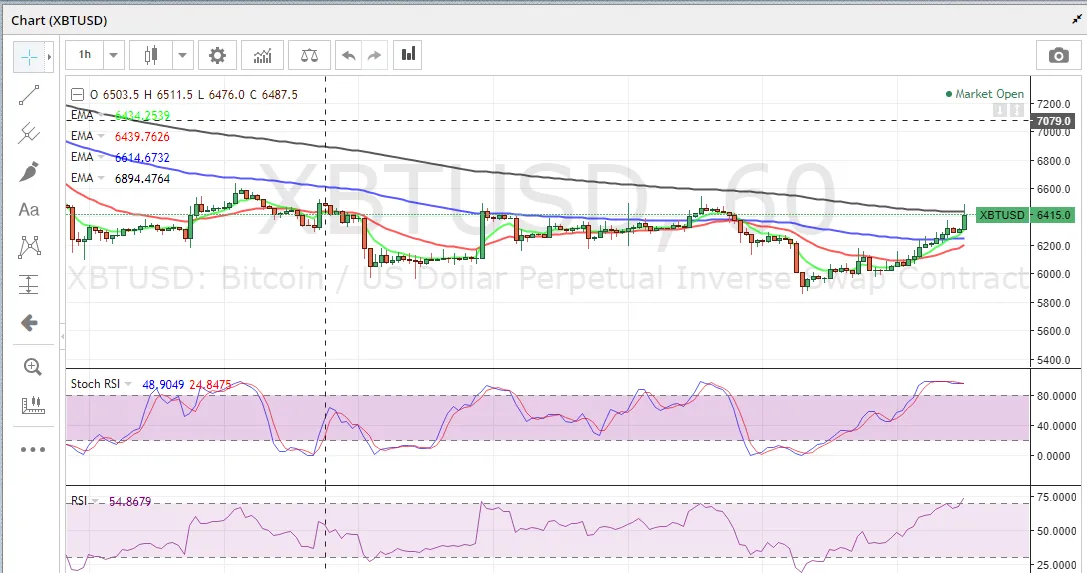Pick the brush drawing tool
Viewport: 1087px width, 573px height.
point(29,171)
